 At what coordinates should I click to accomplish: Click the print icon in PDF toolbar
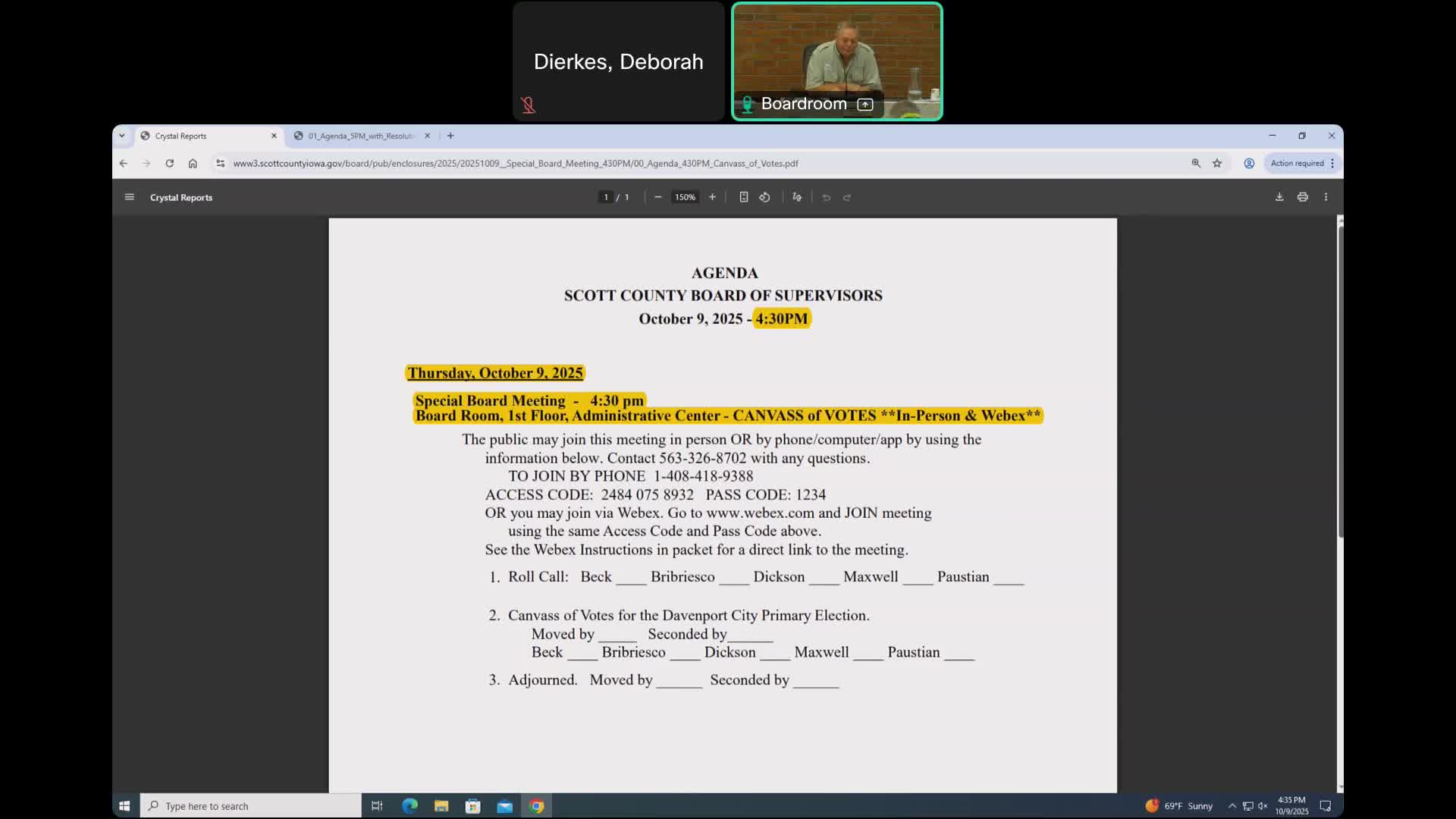(1303, 197)
